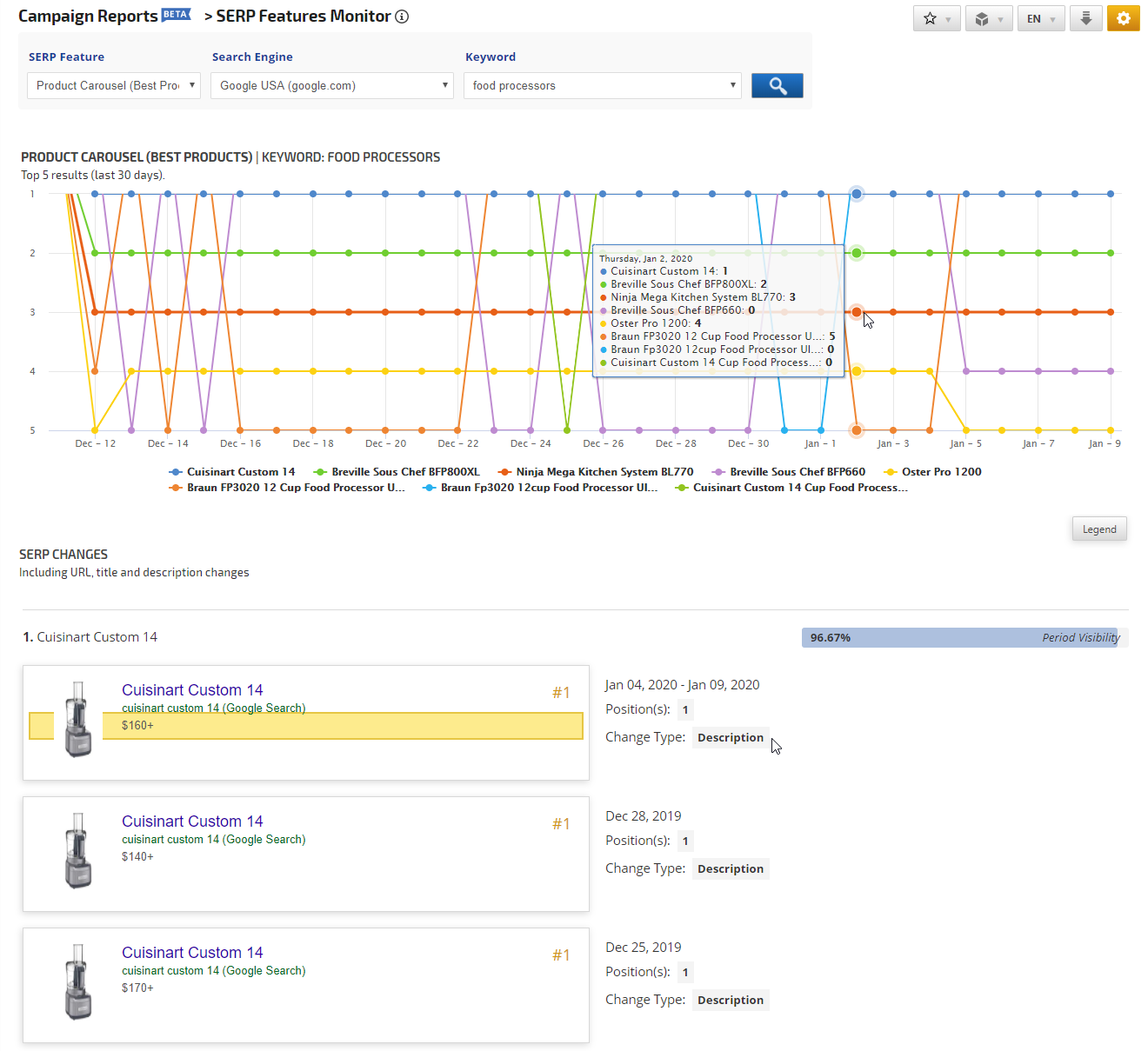Toggle Cuisinart Custom 14 series in legend
Viewport: 1148px width, 1051px height.
pos(232,472)
